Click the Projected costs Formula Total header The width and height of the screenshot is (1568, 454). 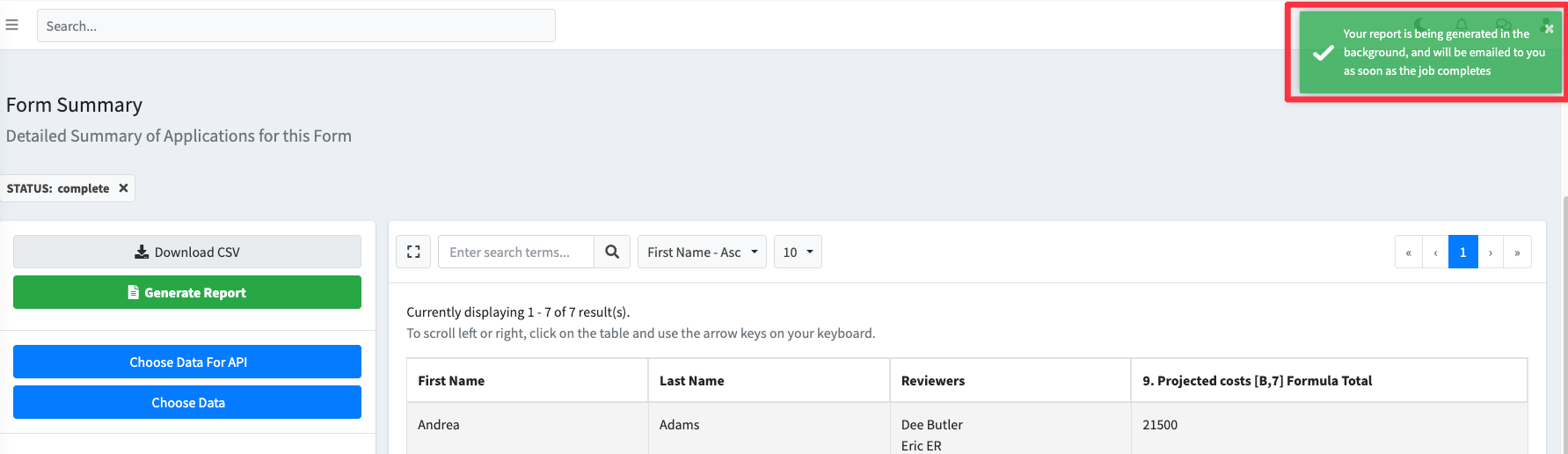click(x=1257, y=381)
